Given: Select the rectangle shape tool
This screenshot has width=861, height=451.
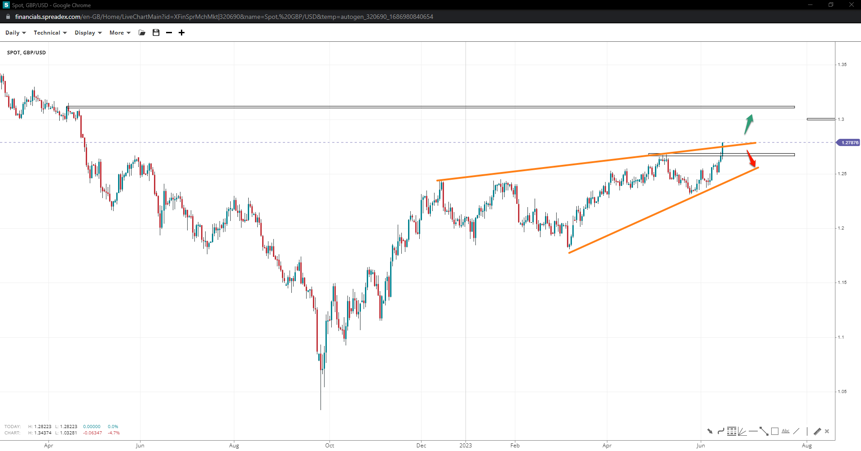Looking at the screenshot, I should coord(775,431).
